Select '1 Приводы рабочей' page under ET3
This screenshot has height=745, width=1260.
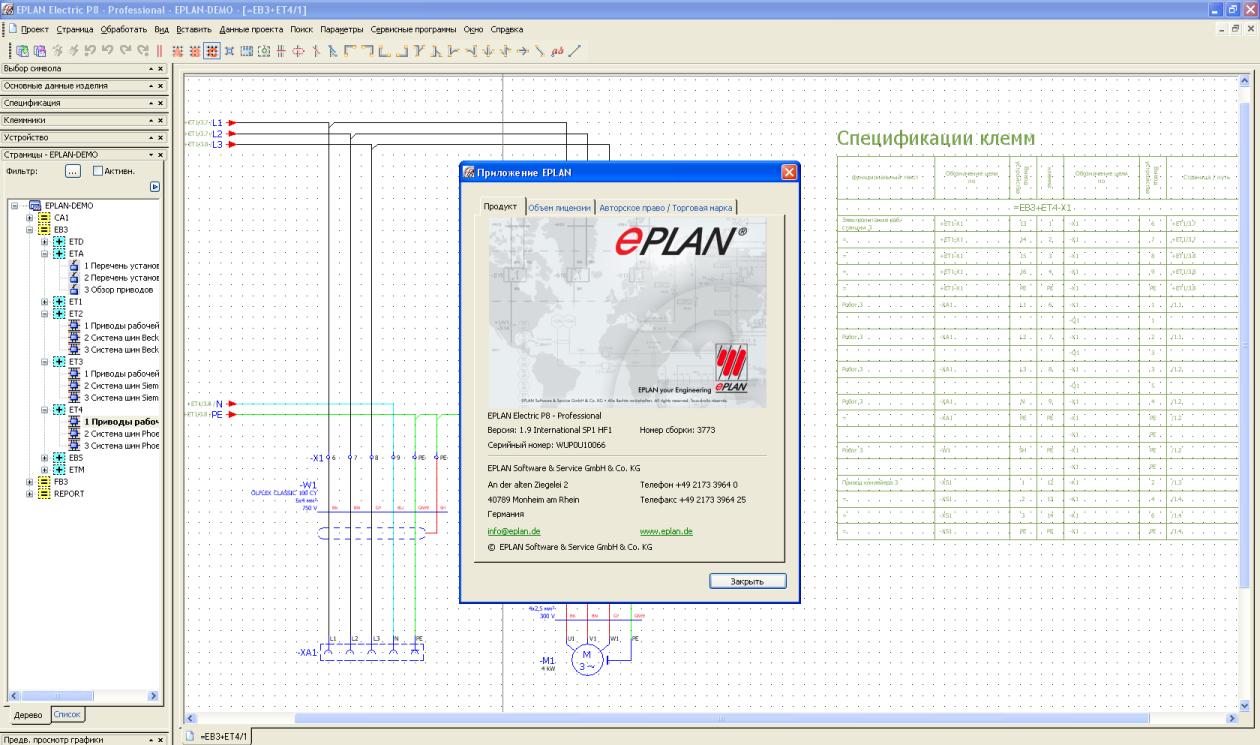(120, 373)
